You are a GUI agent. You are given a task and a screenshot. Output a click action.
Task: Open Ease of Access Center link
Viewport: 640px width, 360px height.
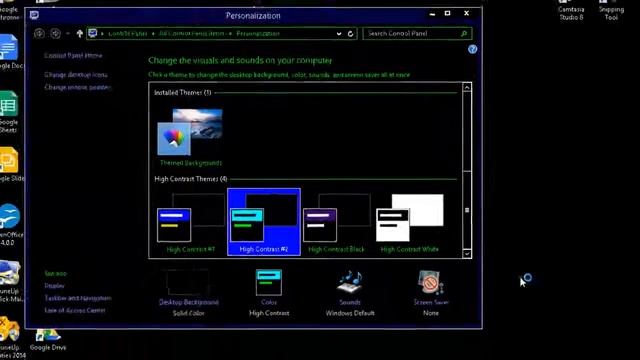click(75, 310)
